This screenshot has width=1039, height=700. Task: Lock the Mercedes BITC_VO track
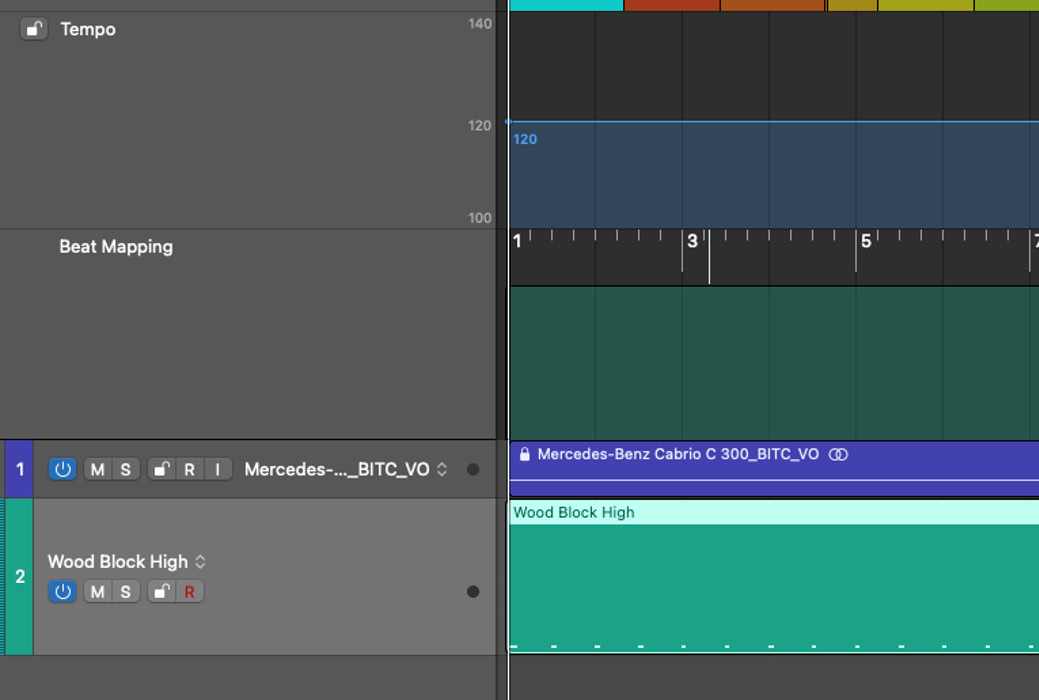(x=161, y=469)
